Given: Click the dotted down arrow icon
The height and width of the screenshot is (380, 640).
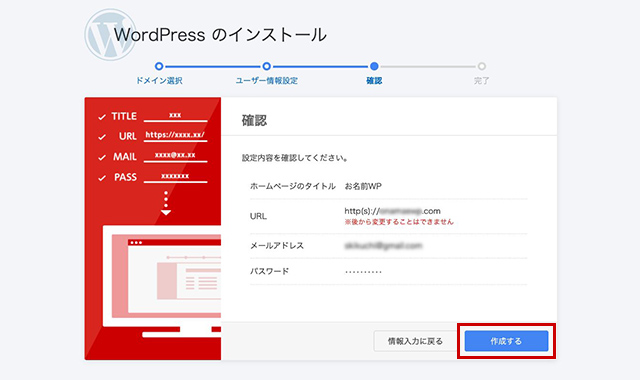Looking at the screenshot, I should (x=166, y=203).
